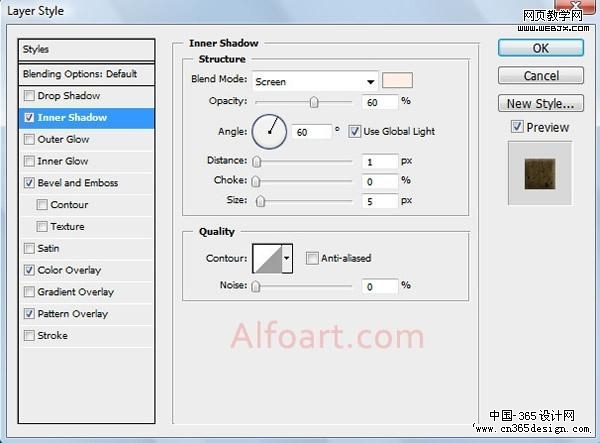Enable the Outer Glow checkbox
600x443 pixels.
click(x=29, y=139)
